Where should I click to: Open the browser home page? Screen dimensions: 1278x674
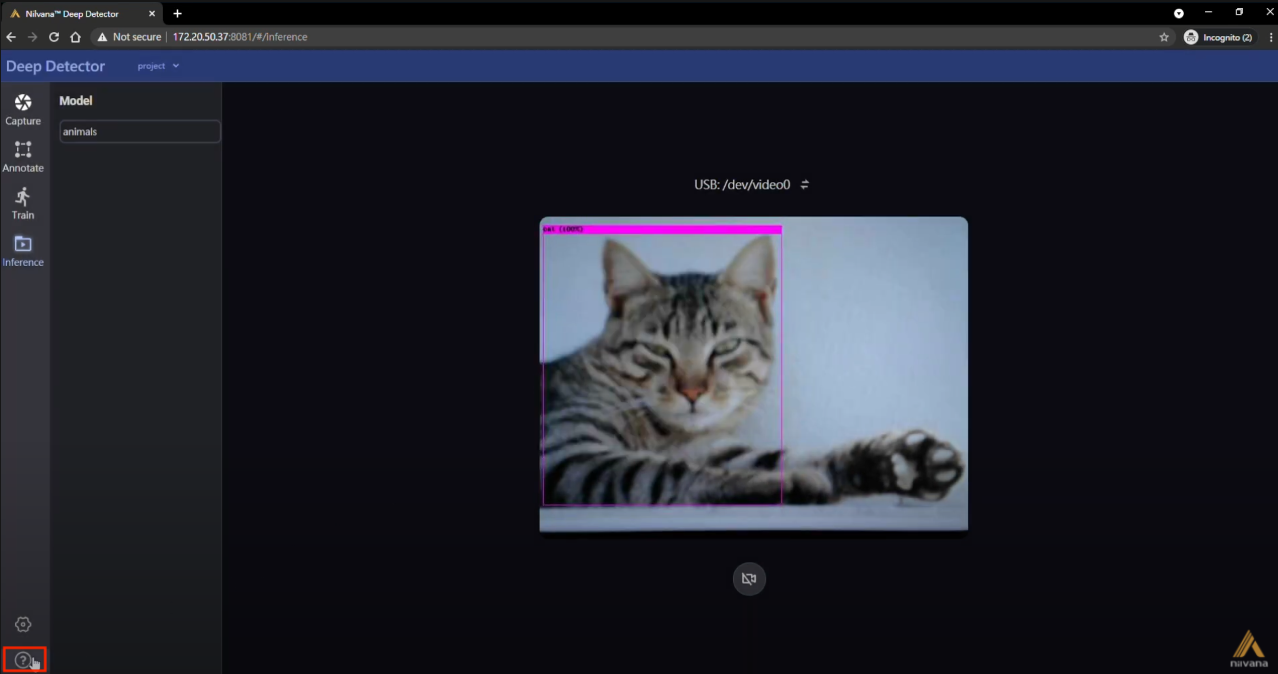click(x=75, y=37)
